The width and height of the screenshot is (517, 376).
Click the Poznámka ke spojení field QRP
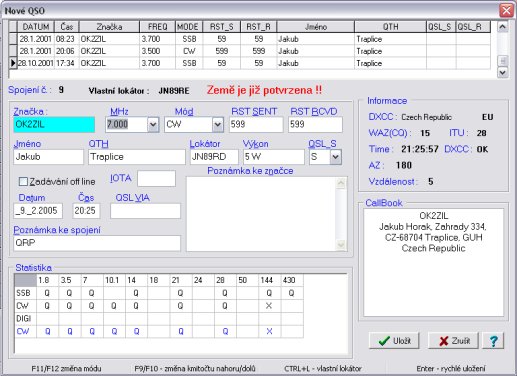pyautogui.click(x=97, y=243)
